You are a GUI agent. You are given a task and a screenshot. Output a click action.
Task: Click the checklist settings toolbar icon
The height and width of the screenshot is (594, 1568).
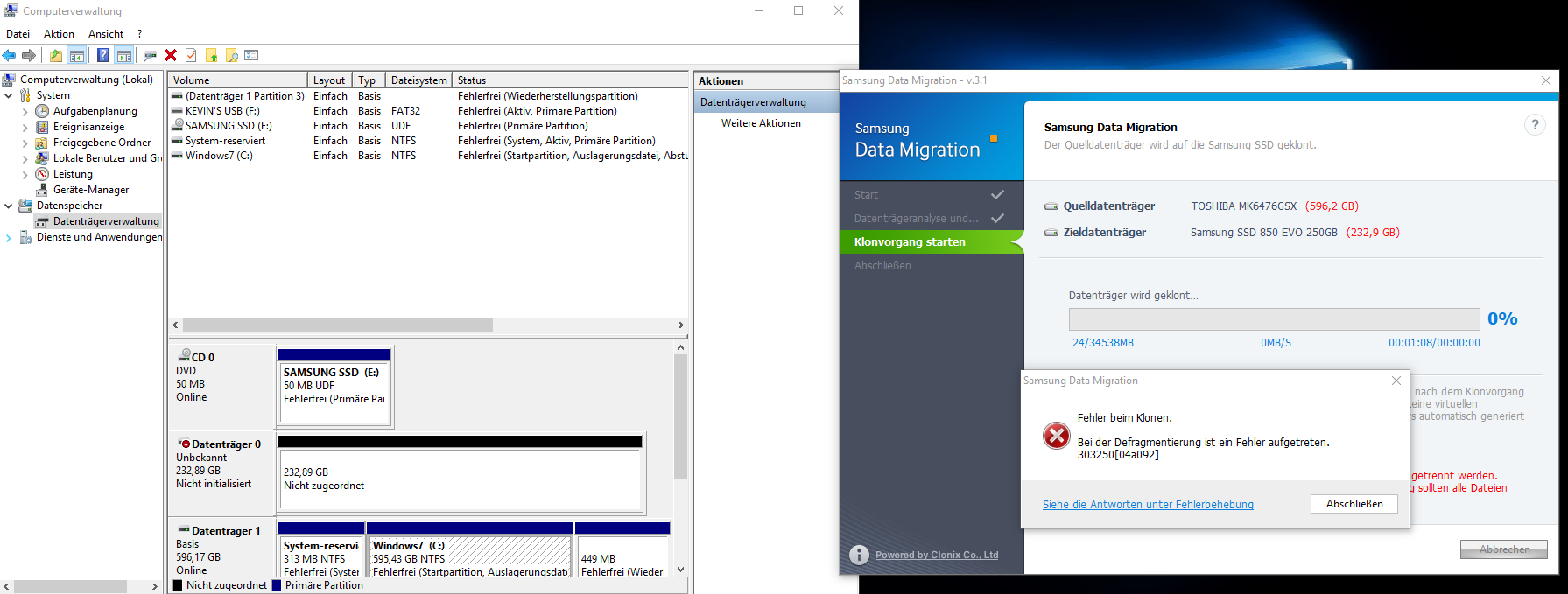[252, 55]
